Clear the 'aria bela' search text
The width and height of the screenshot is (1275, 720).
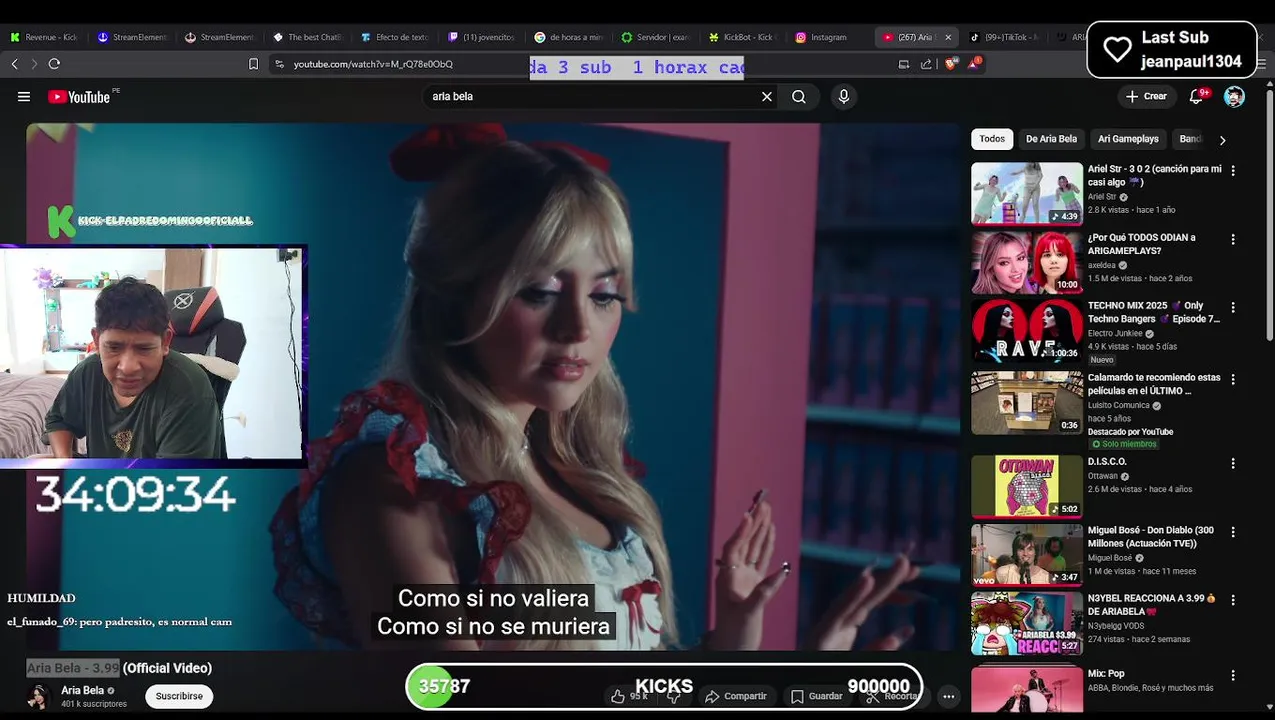767,97
